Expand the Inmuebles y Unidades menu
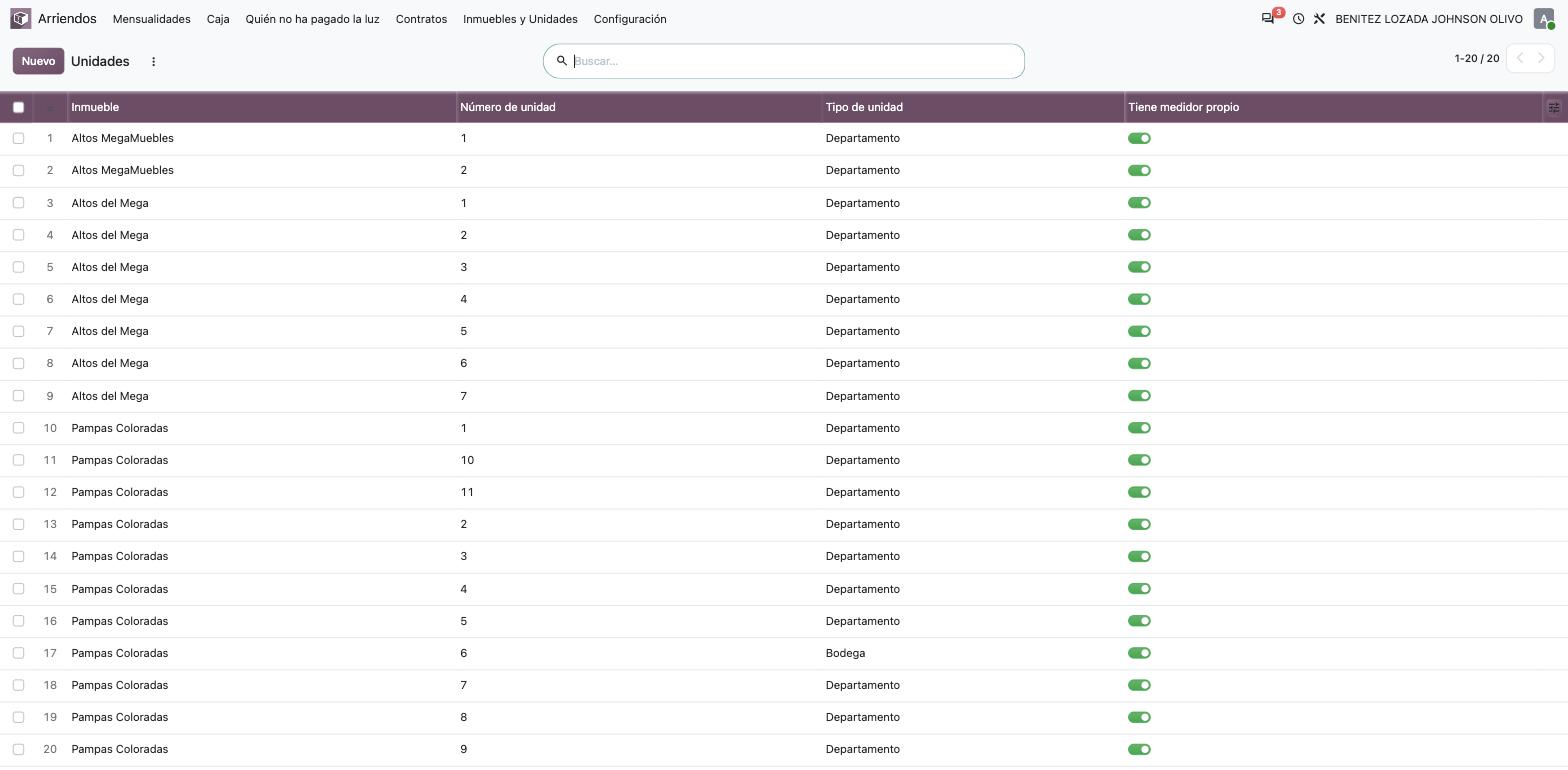This screenshot has width=1568, height=770. [x=520, y=19]
